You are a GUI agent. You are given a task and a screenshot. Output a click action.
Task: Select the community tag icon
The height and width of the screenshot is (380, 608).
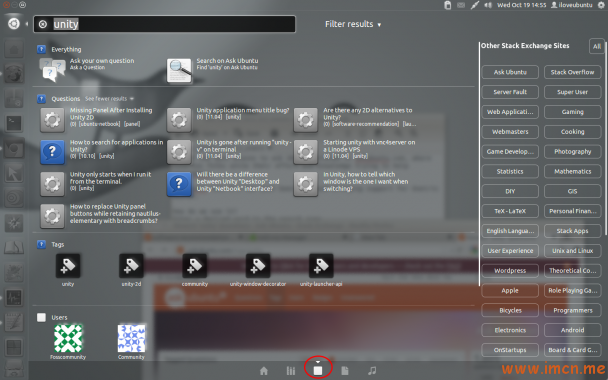[195, 266]
